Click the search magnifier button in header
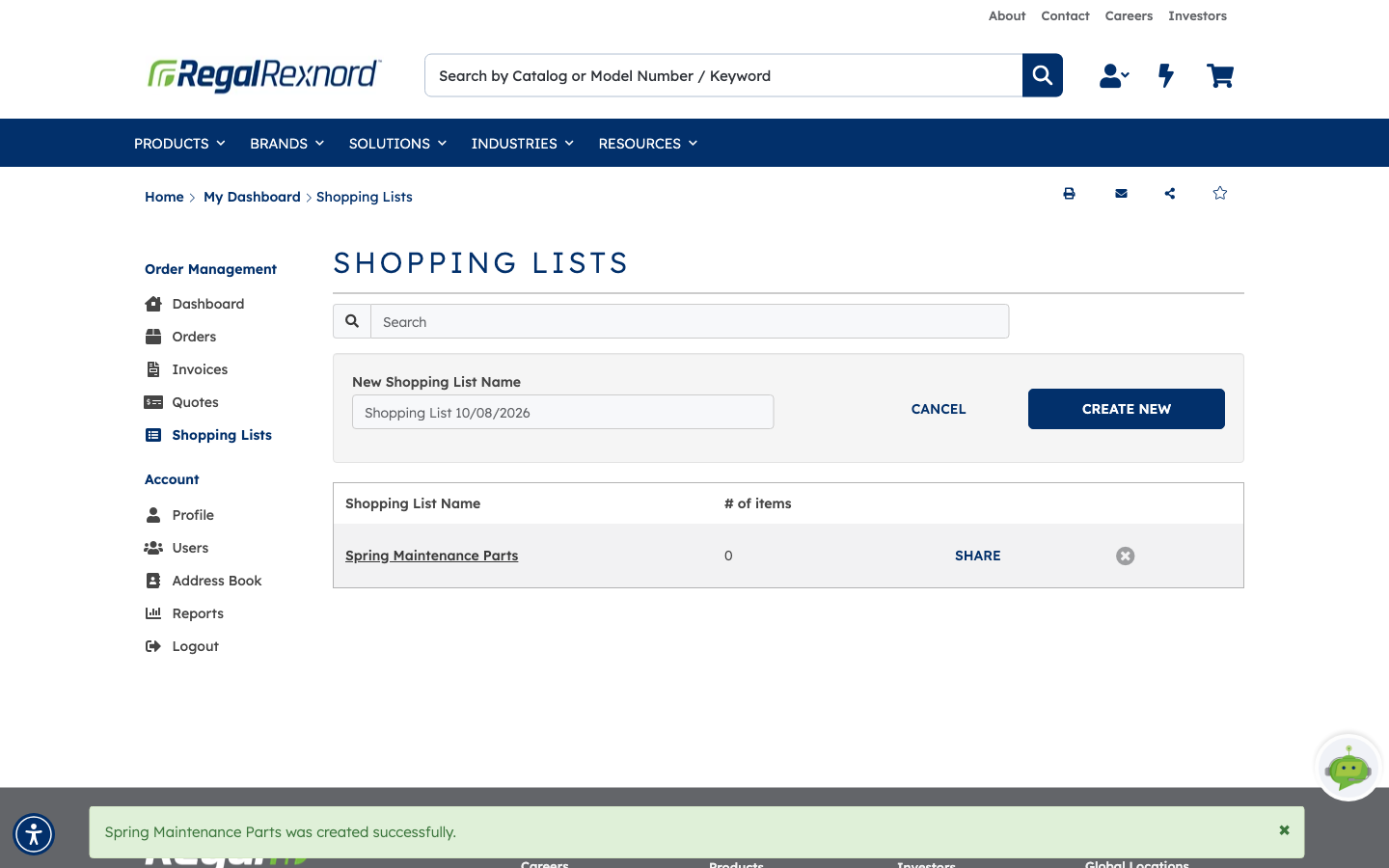The height and width of the screenshot is (868, 1389). click(1043, 75)
